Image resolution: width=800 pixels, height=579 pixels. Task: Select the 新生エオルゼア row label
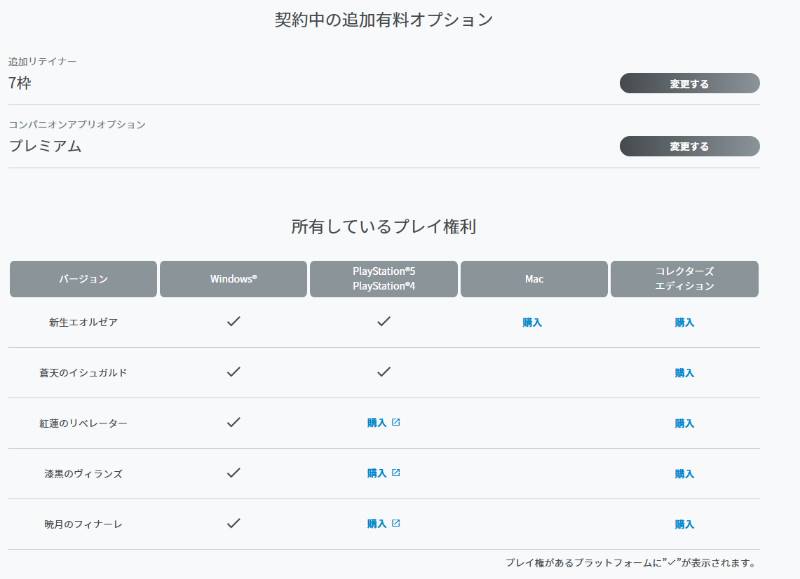83,322
